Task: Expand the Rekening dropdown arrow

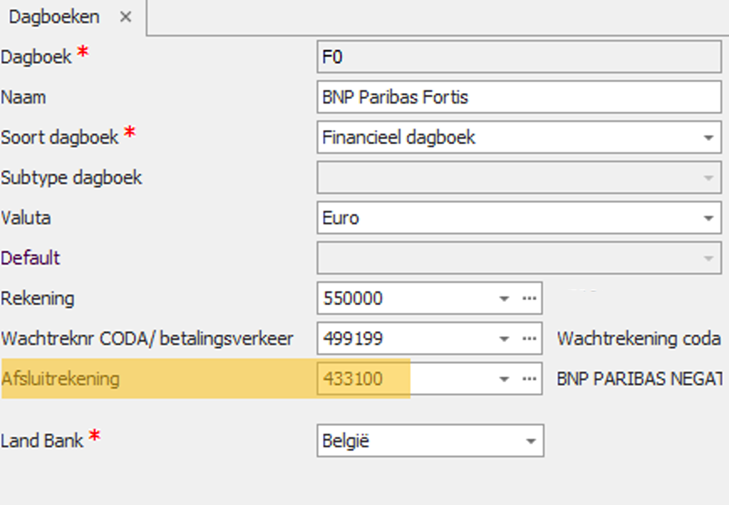Action: 505,298
